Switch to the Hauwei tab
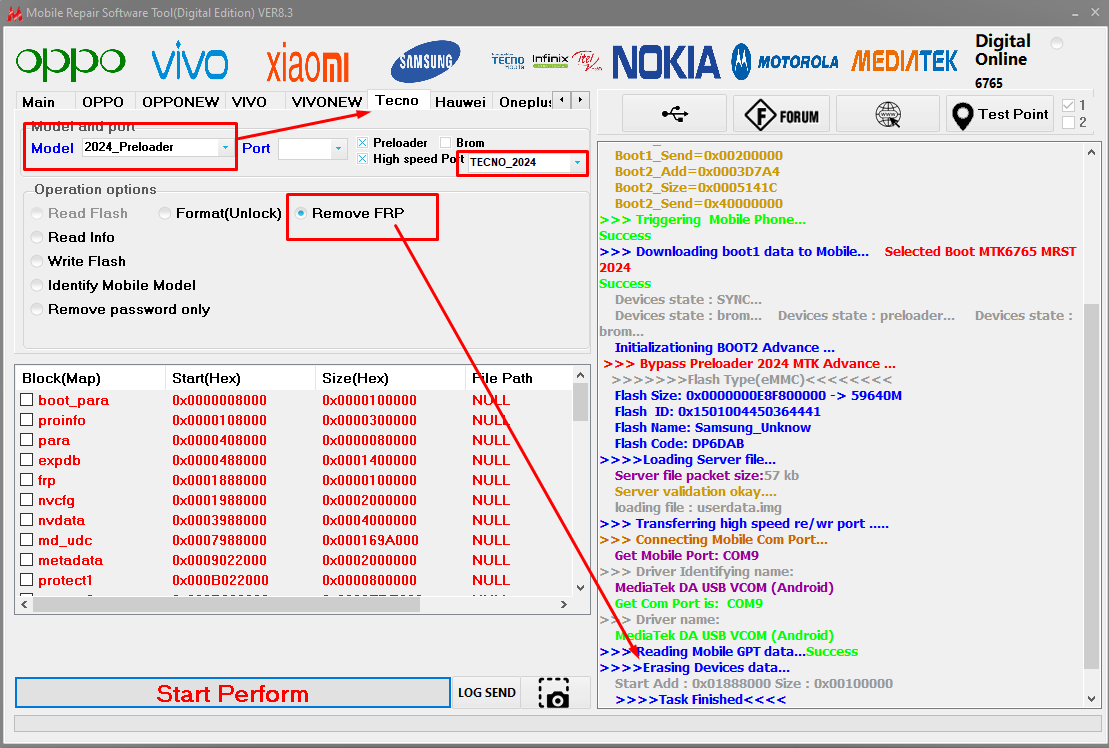 [460, 103]
